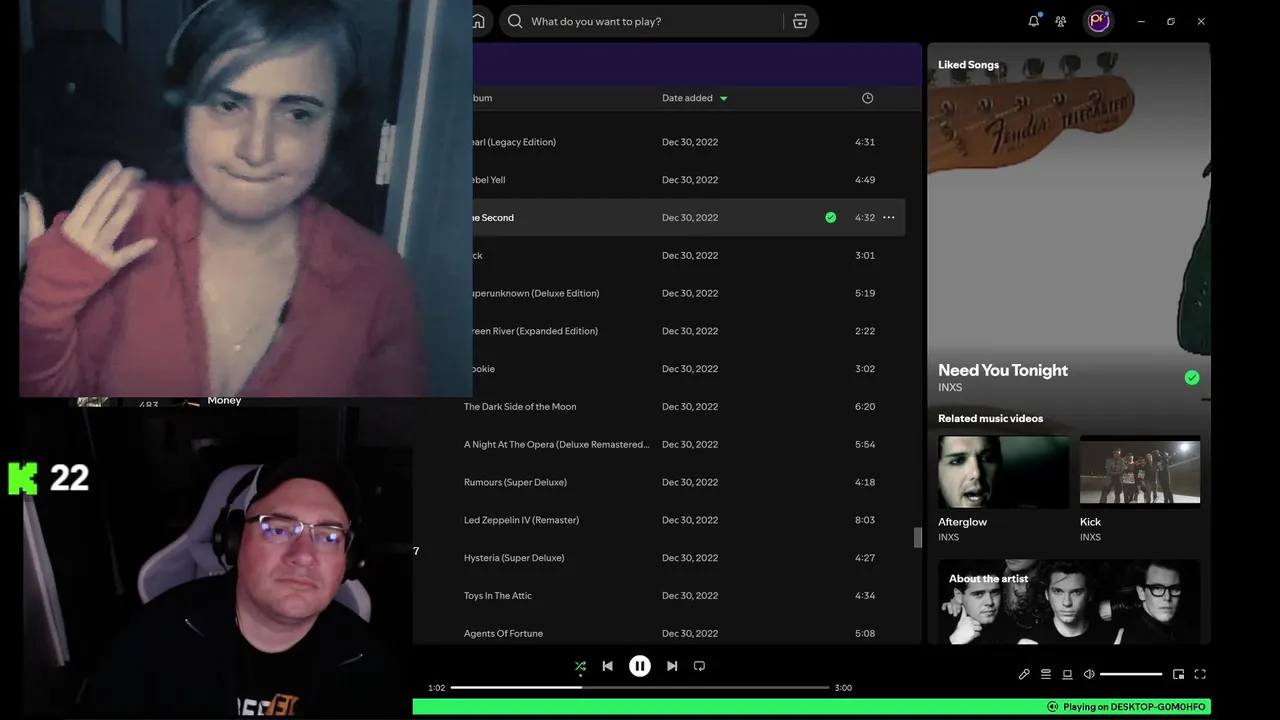This screenshot has width=1280, height=720.
Task: Open the play queue icon
Action: 1046,674
